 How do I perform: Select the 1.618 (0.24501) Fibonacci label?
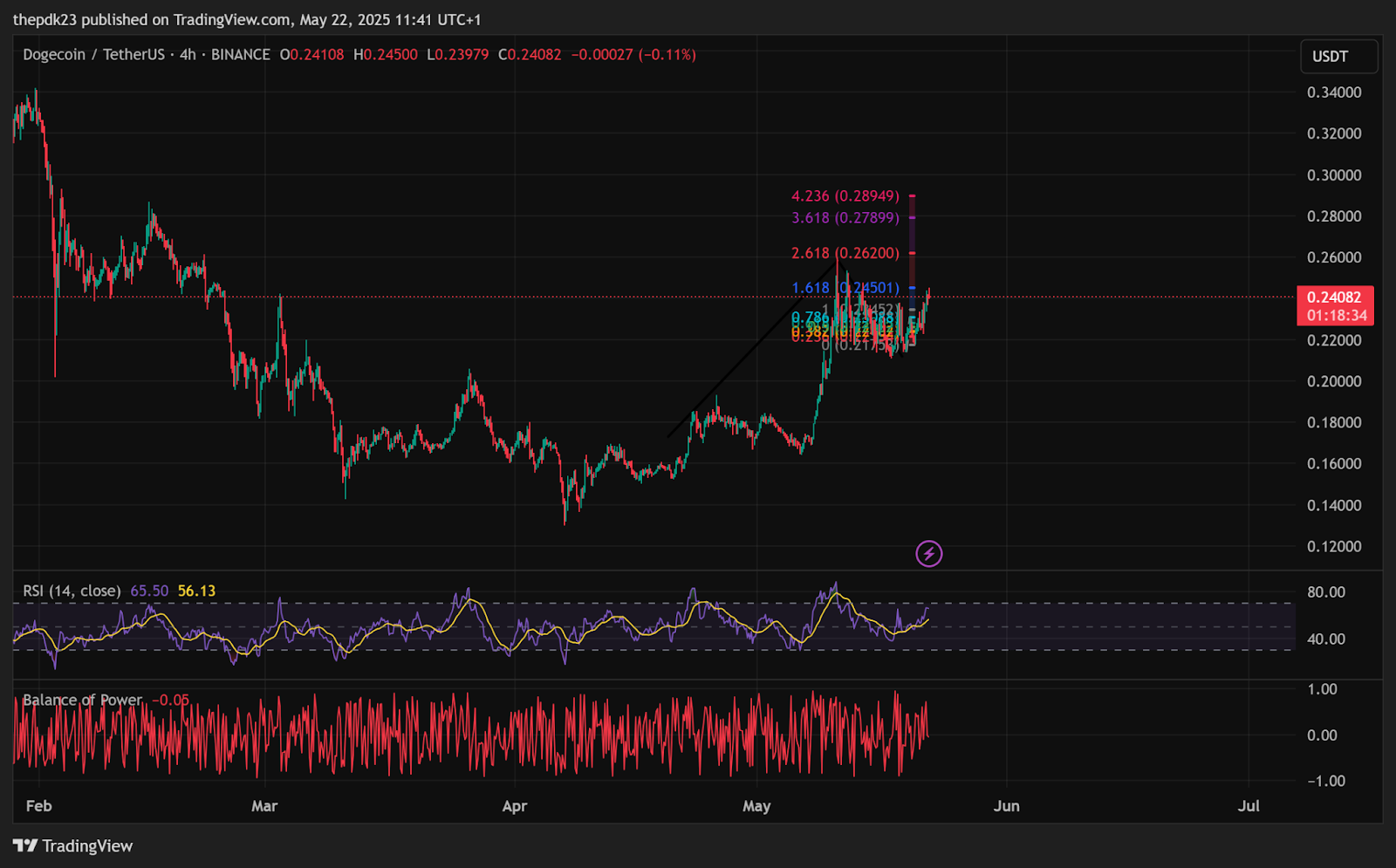click(845, 288)
